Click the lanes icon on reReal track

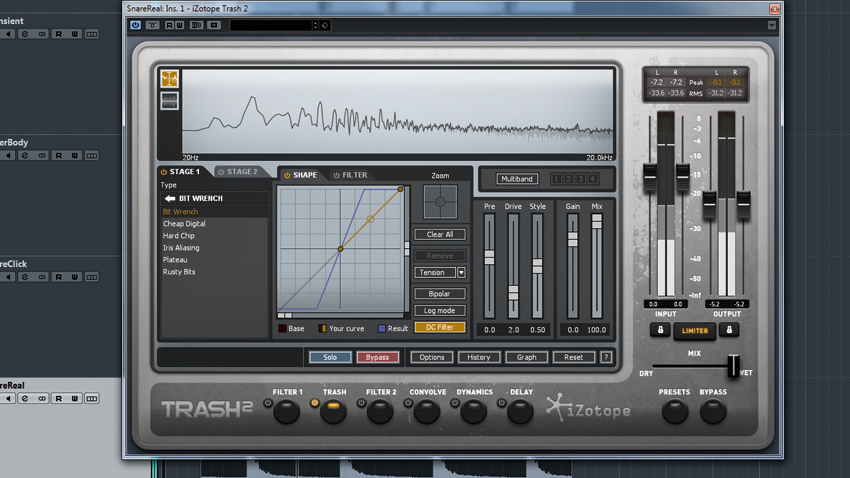92,398
